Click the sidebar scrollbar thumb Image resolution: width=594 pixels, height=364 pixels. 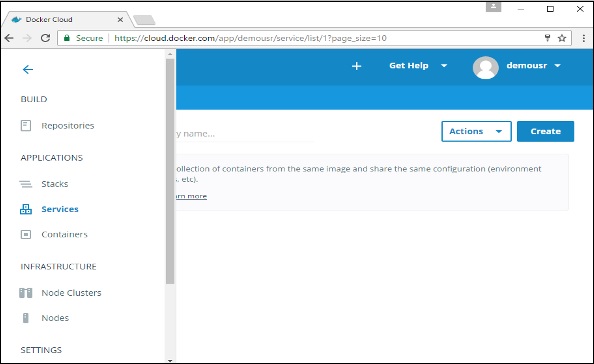(170, 171)
